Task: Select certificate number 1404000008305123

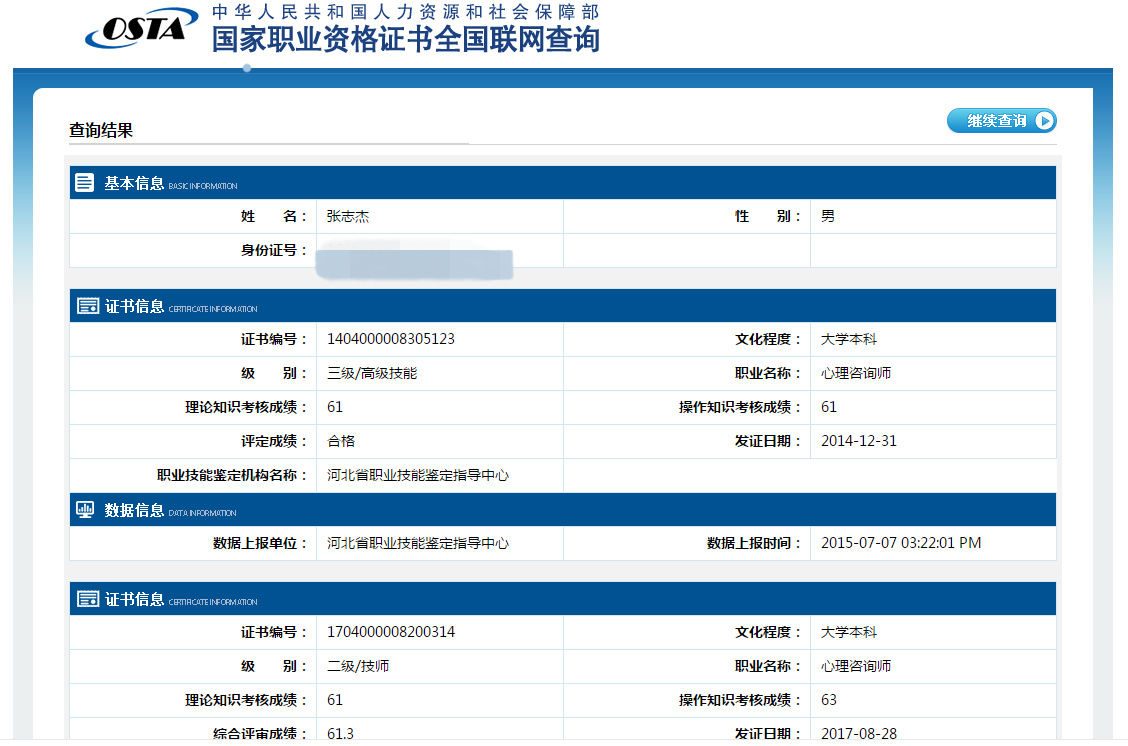Action: (x=391, y=339)
